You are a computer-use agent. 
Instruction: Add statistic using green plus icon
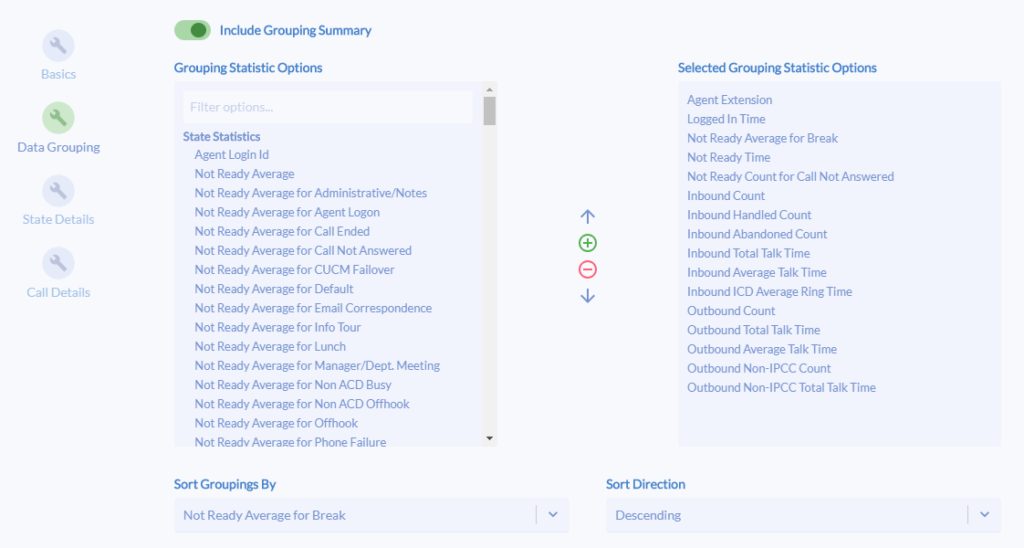588,243
